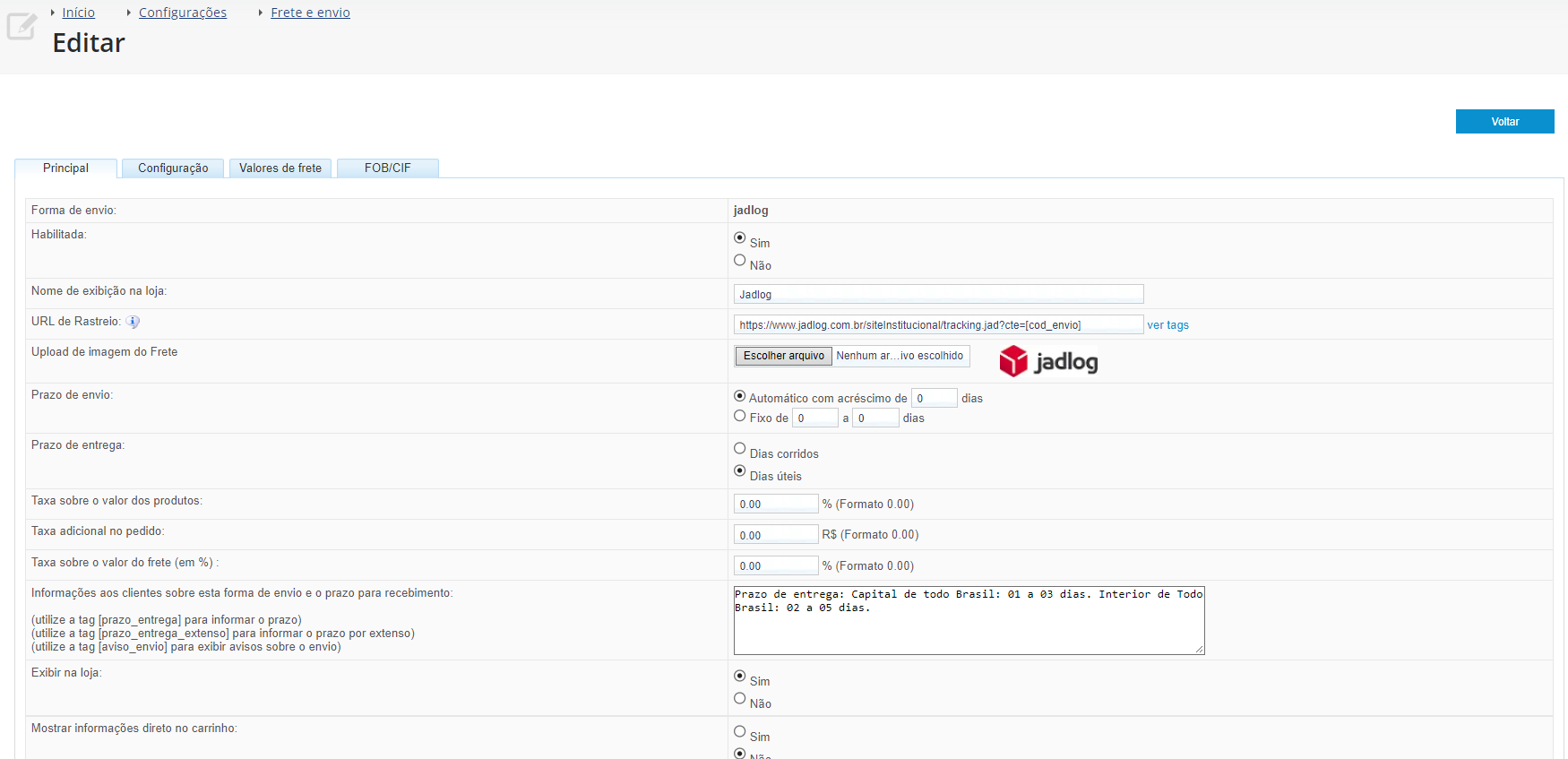Select Não for Habilitada
The image size is (1568, 759).
[x=739, y=261]
